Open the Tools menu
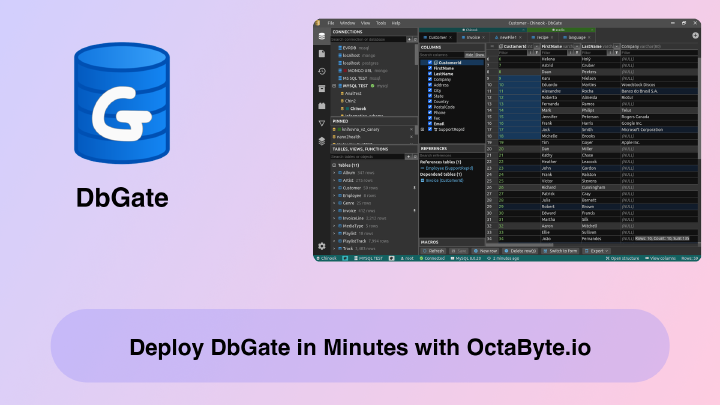Image resolution: width=720 pixels, height=405 pixels. pos(381,23)
